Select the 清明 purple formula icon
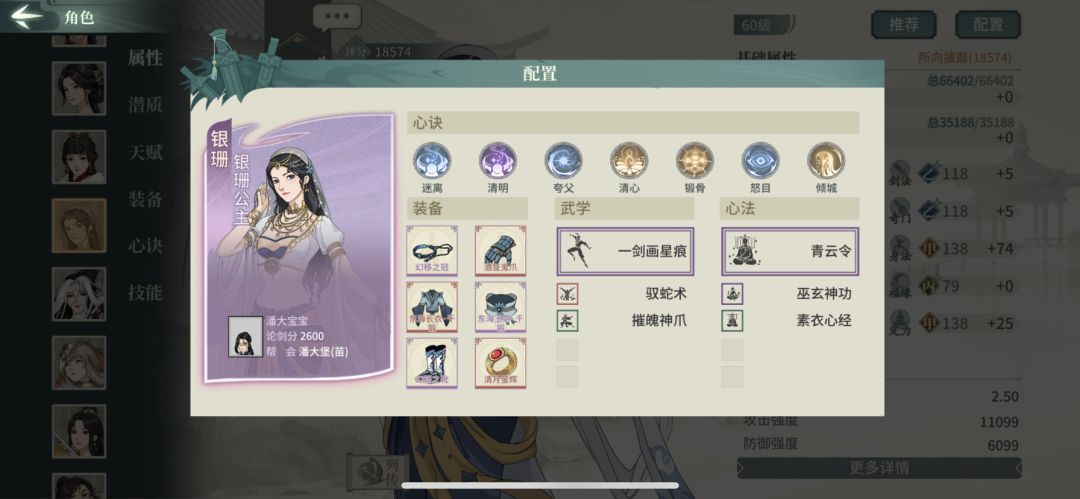This screenshot has height=499, width=1080. click(x=497, y=161)
